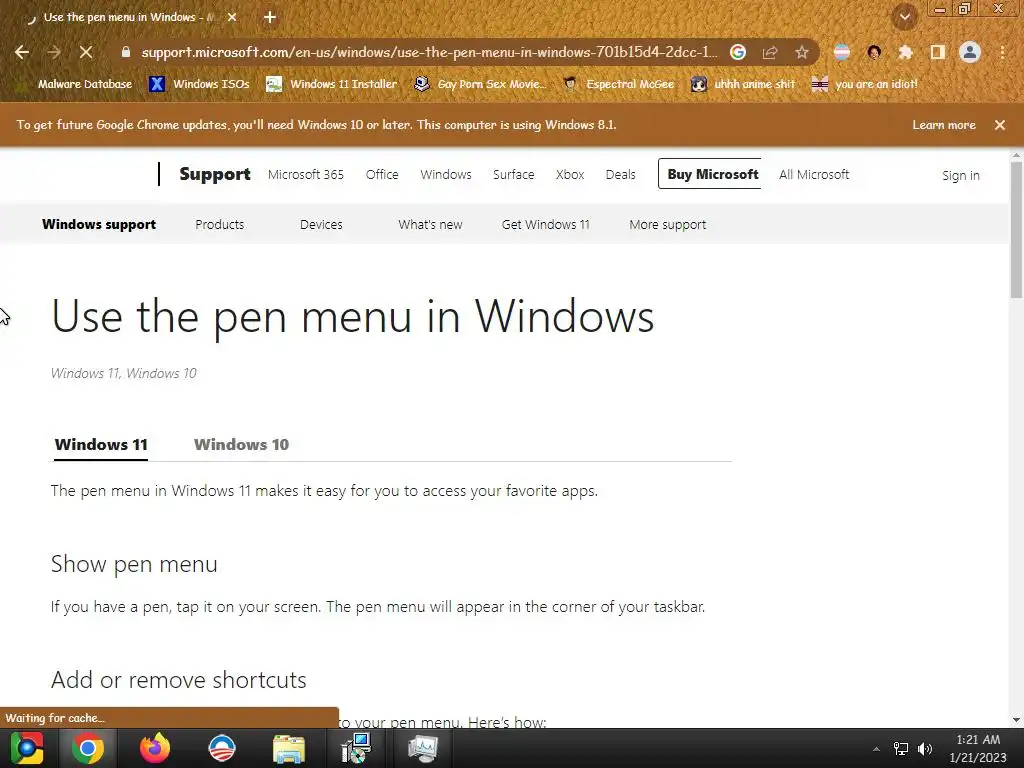Click the Buy Microsoft button
This screenshot has width=1024, height=768.
tap(710, 174)
